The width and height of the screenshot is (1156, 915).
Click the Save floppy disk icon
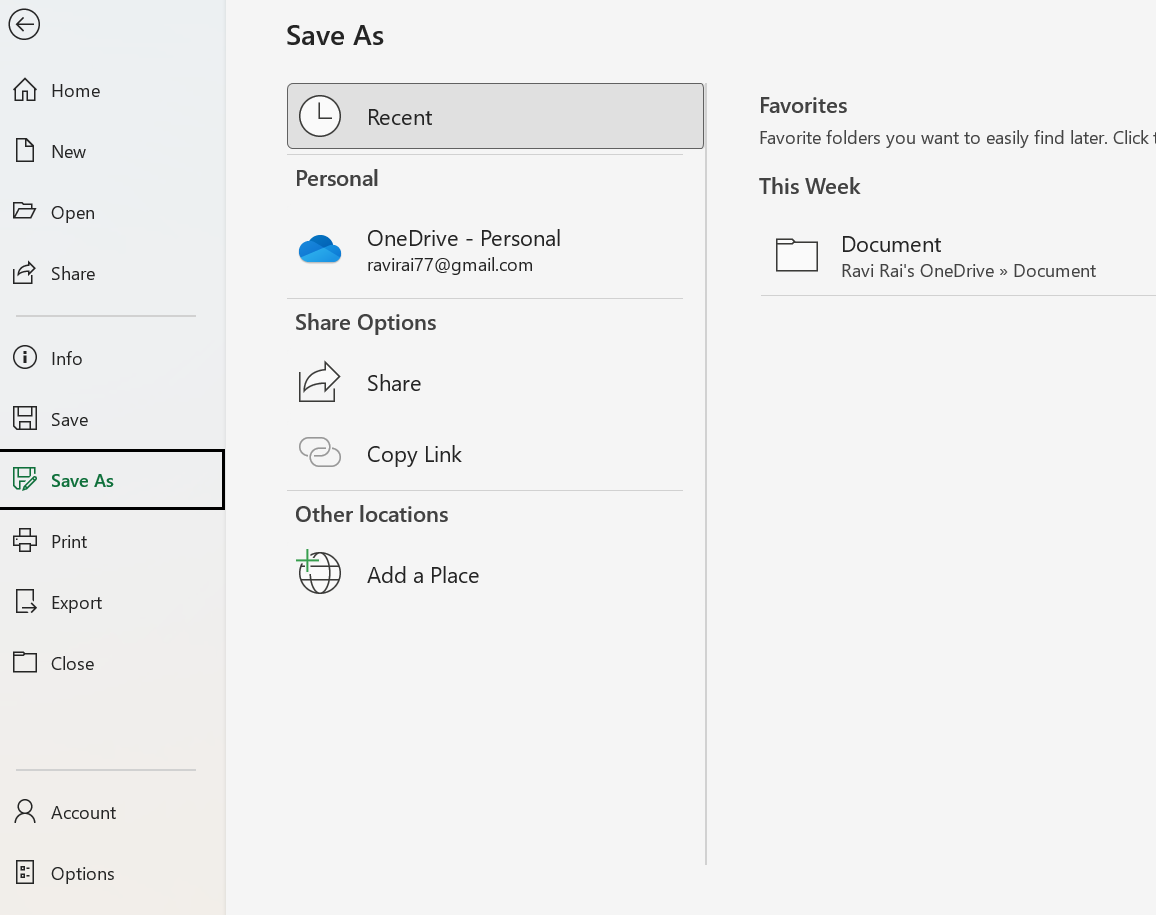pos(25,418)
